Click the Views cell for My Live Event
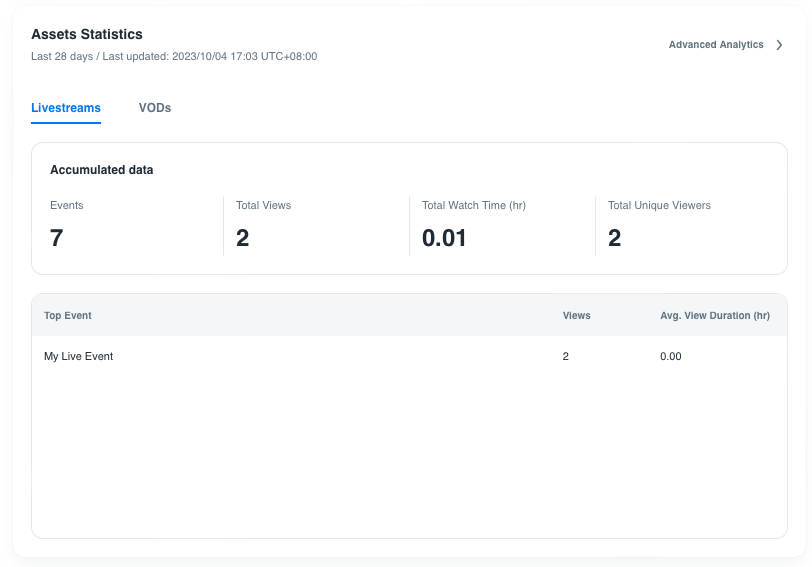The image size is (812, 567). (x=566, y=356)
